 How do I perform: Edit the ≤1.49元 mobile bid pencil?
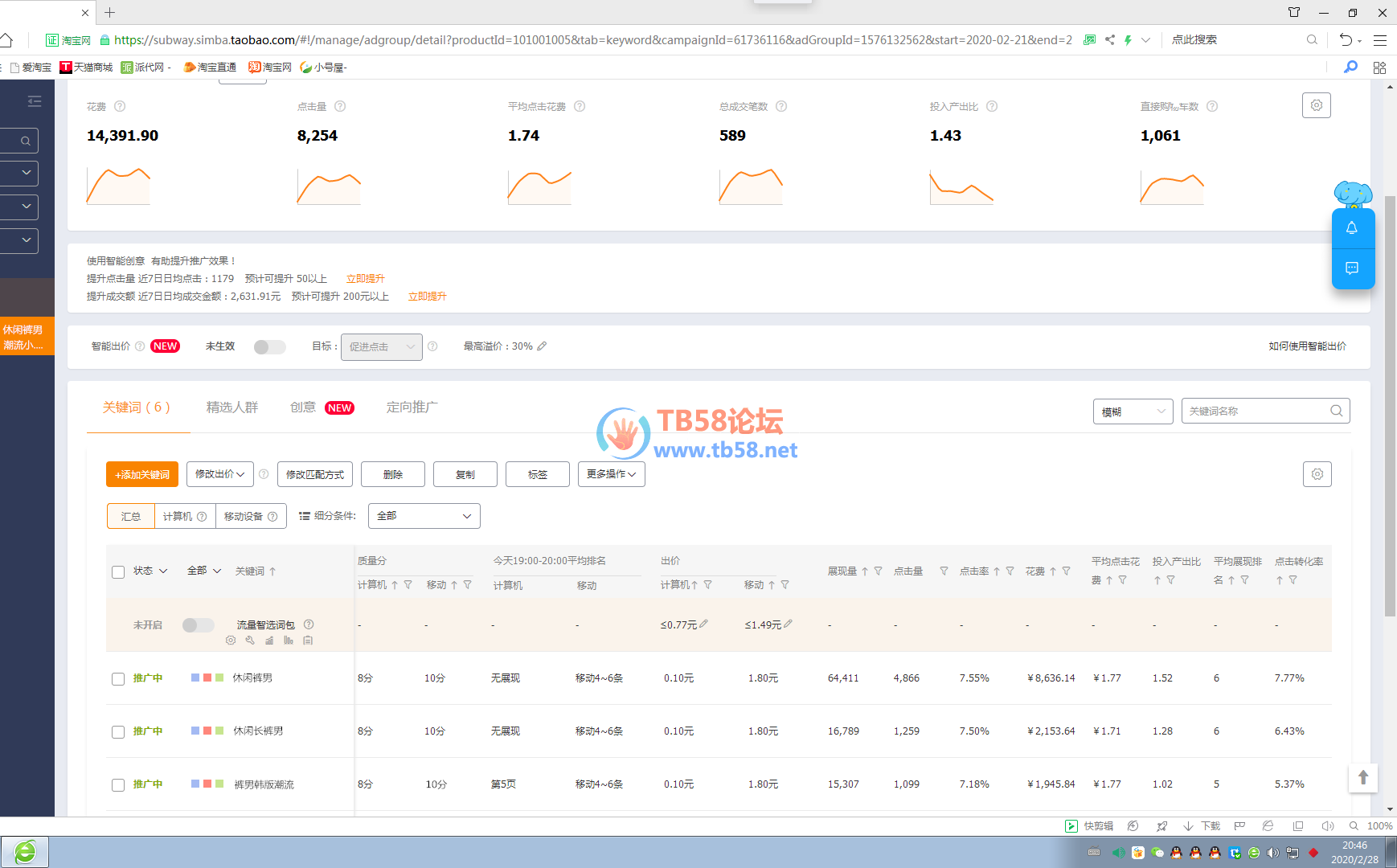tap(789, 624)
